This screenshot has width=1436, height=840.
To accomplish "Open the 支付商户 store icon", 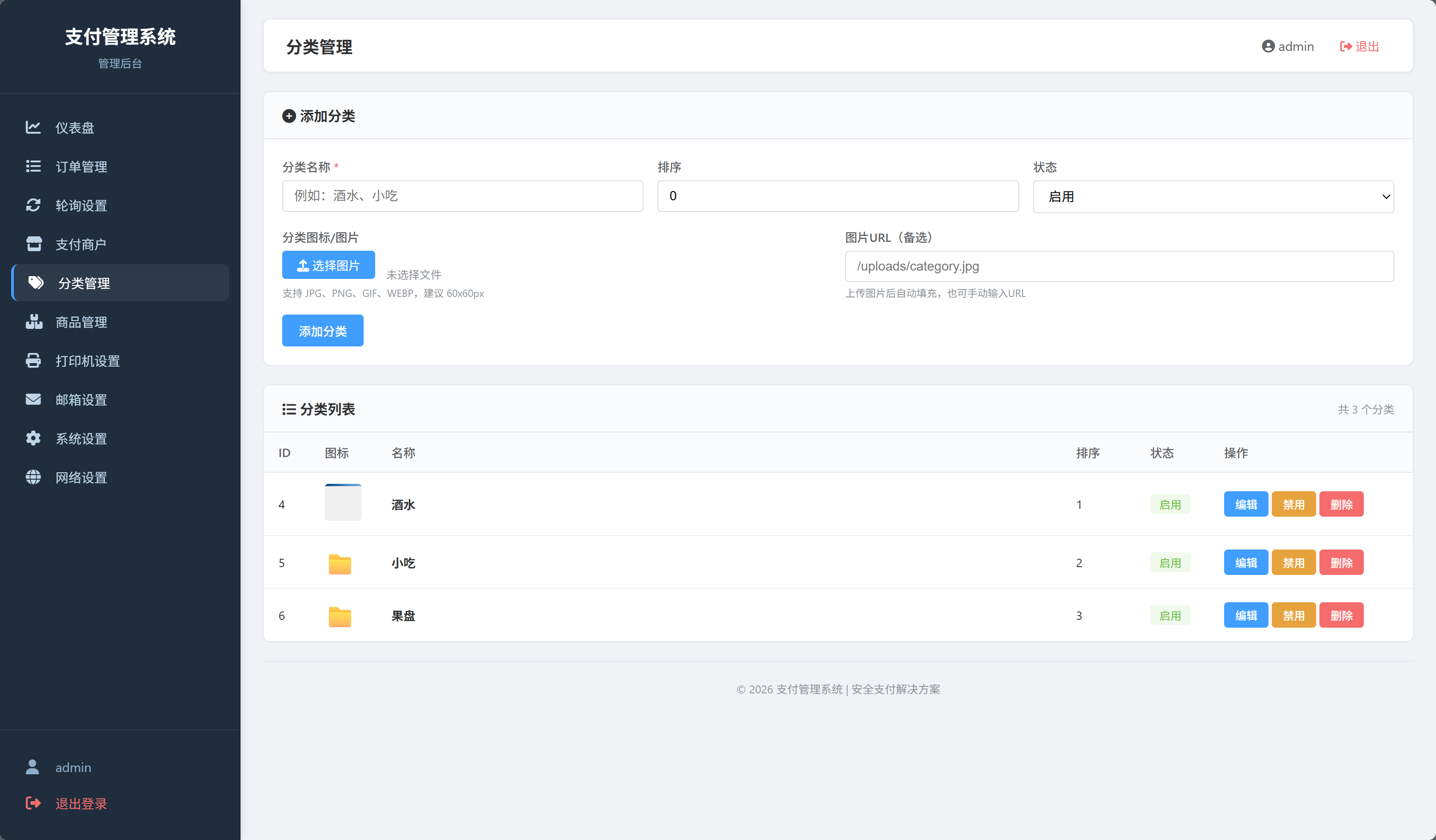I will pyautogui.click(x=34, y=244).
